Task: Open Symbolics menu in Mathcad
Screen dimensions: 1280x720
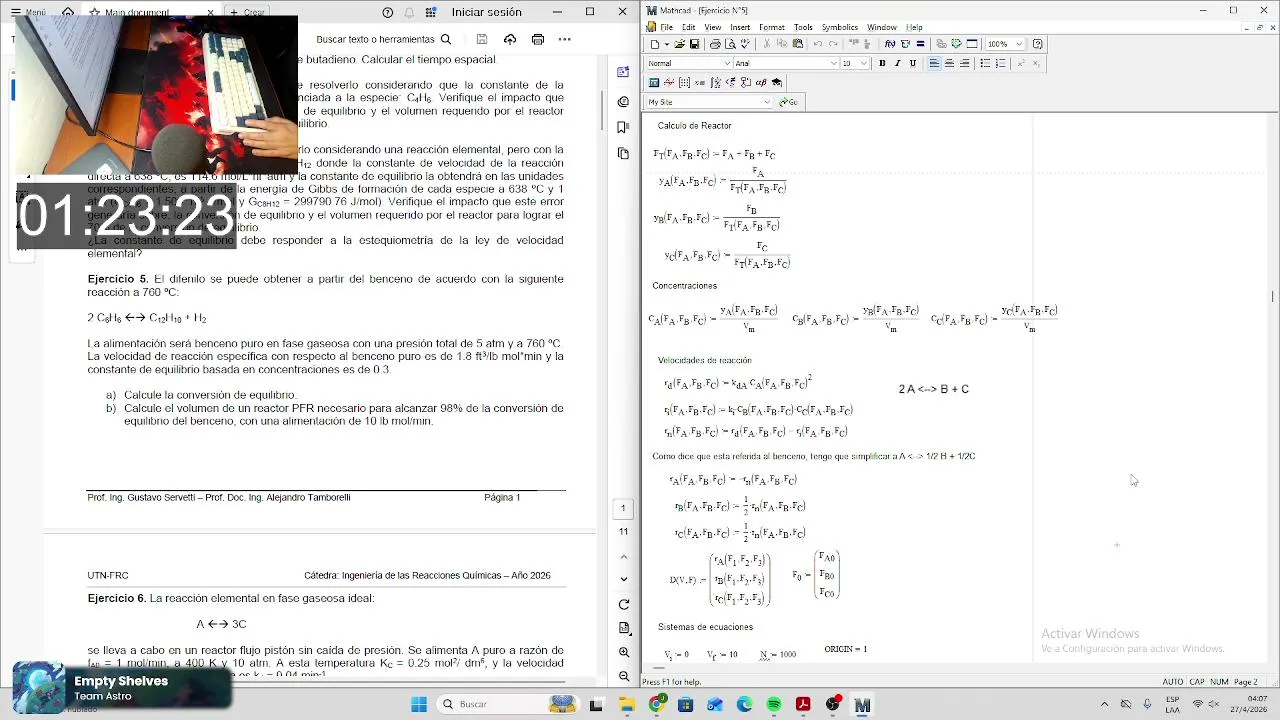Action: point(839,27)
